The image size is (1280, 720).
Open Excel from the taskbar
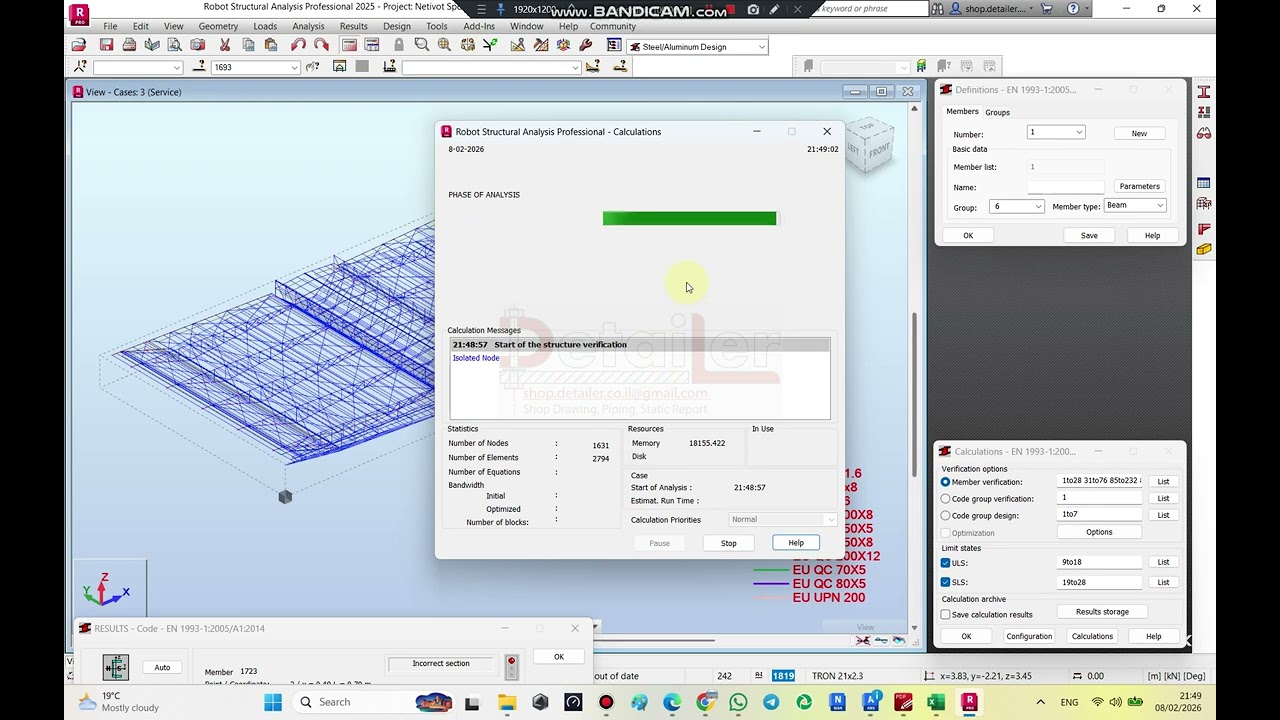936,702
